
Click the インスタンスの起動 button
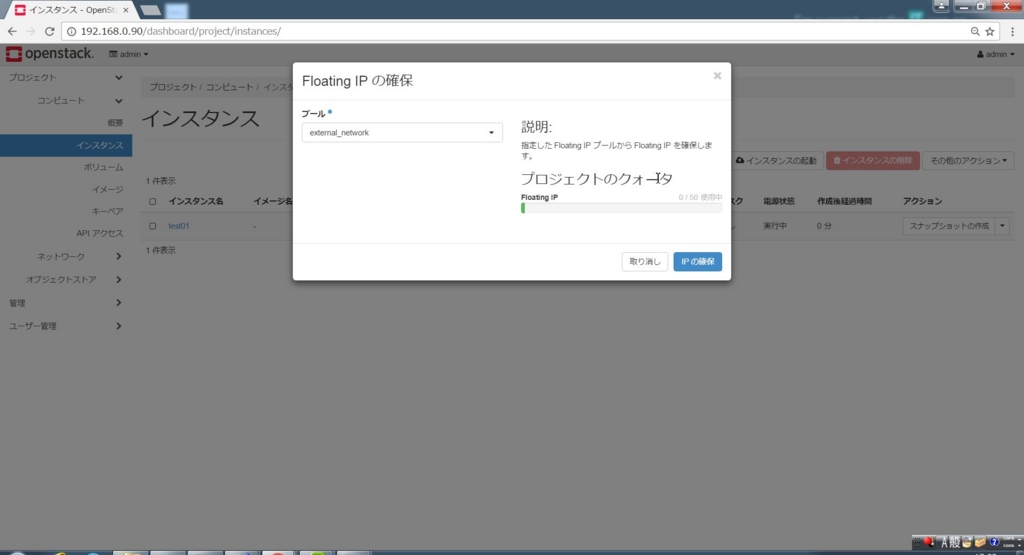pos(776,161)
